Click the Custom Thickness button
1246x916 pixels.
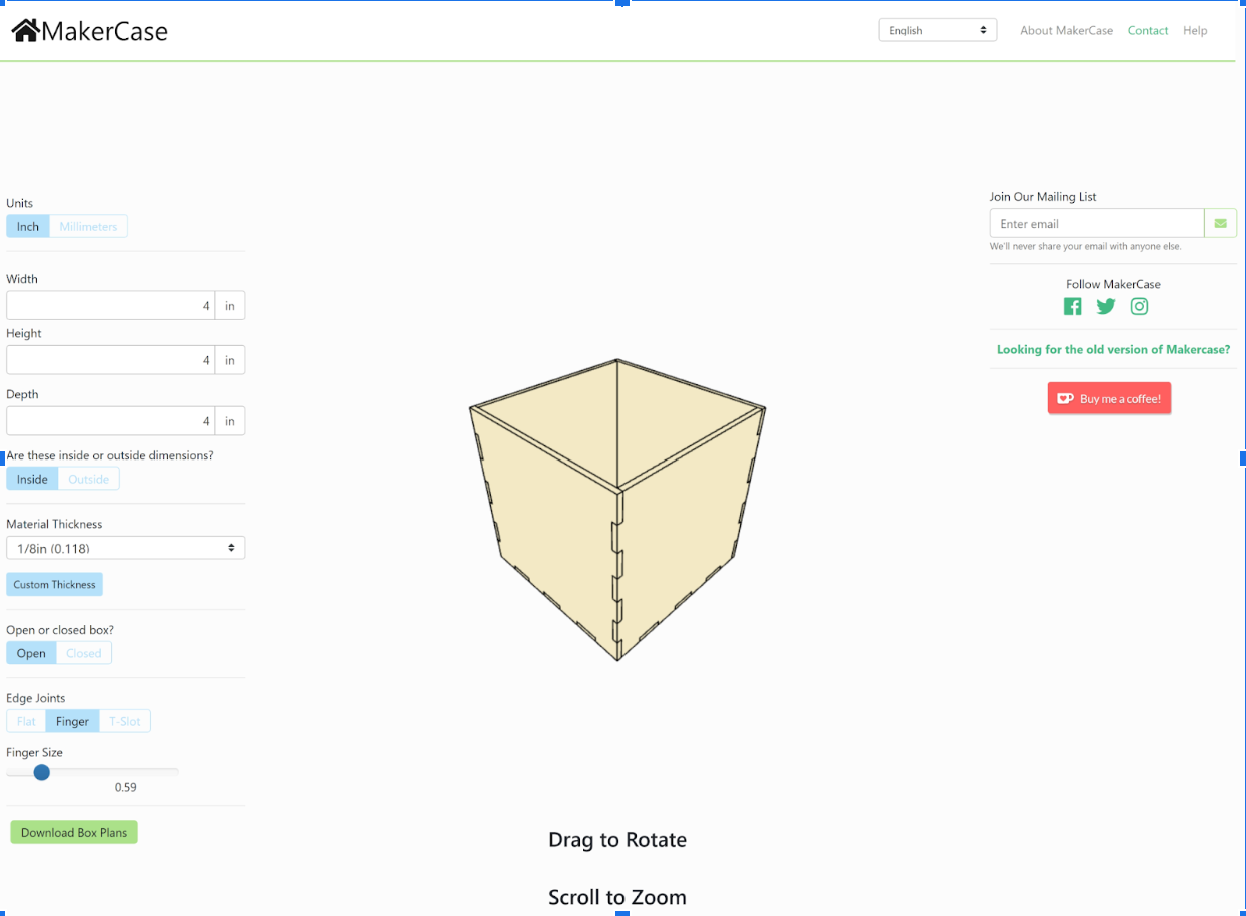pos(54,584)
